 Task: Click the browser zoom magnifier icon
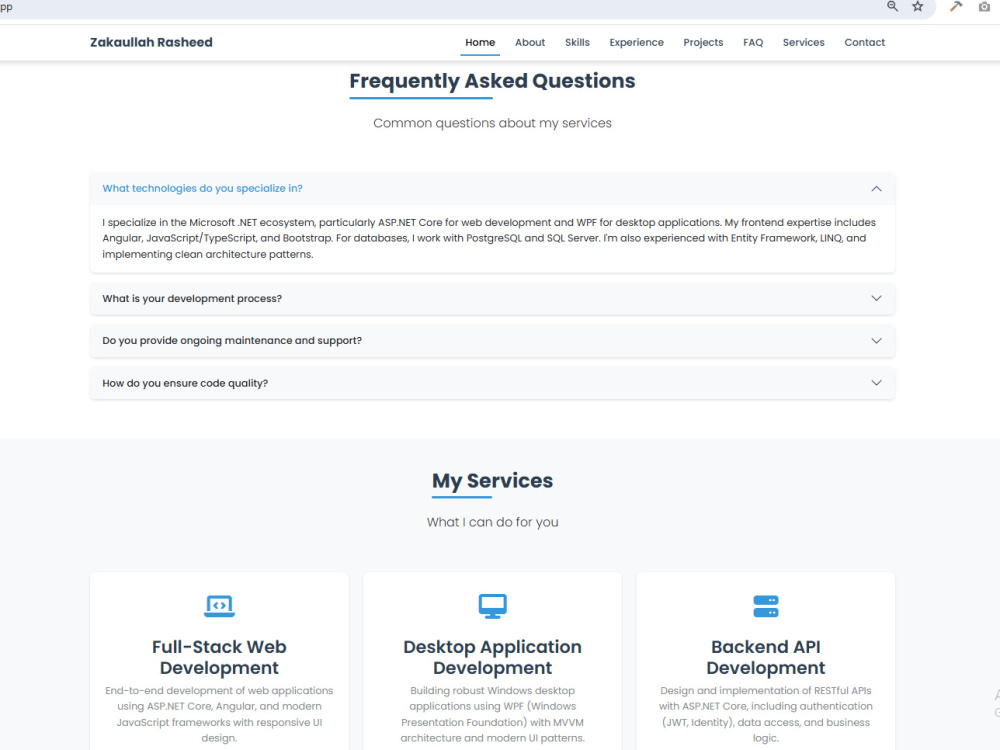892,6
